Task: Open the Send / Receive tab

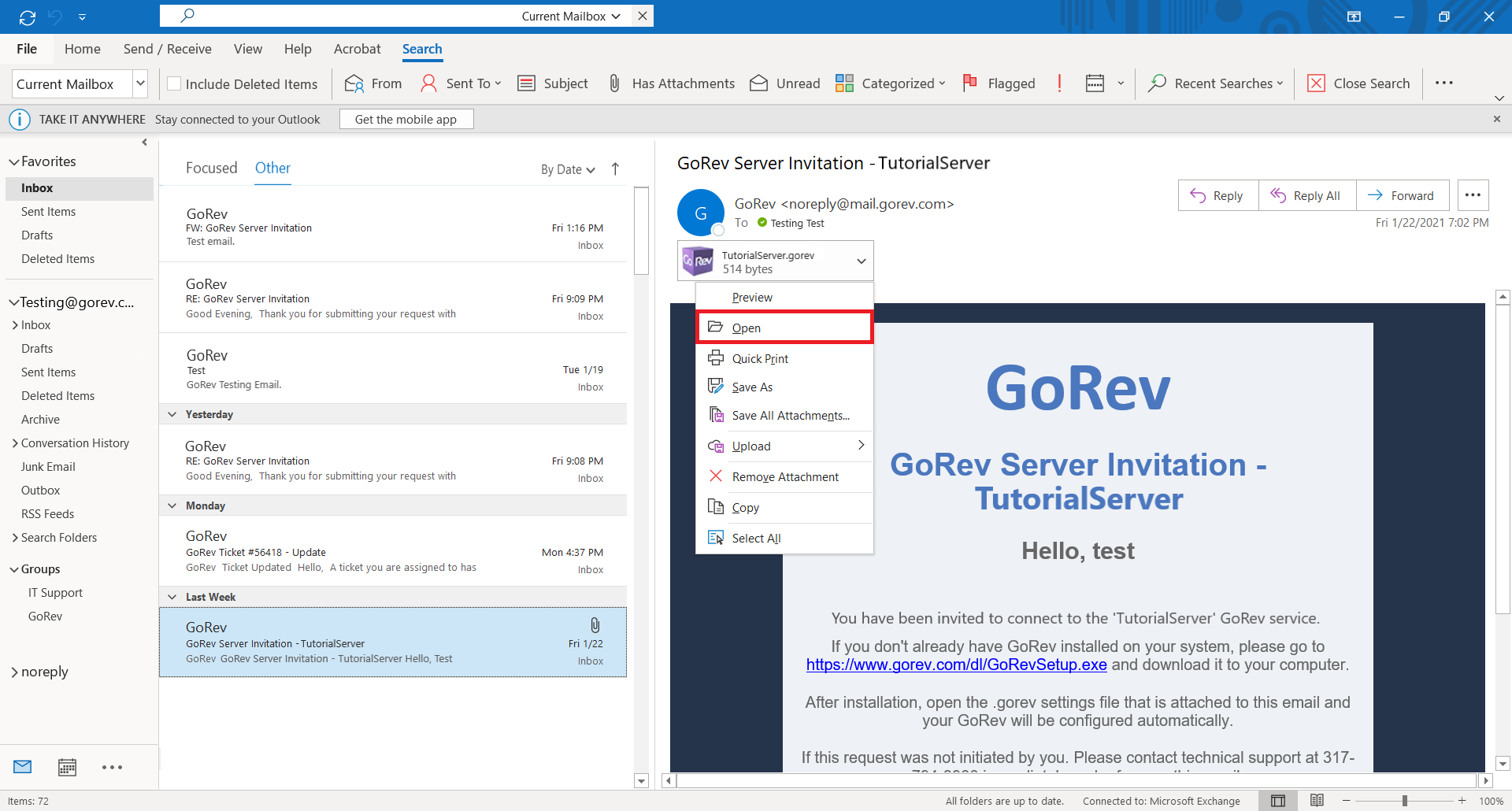Action: (168, 49)
